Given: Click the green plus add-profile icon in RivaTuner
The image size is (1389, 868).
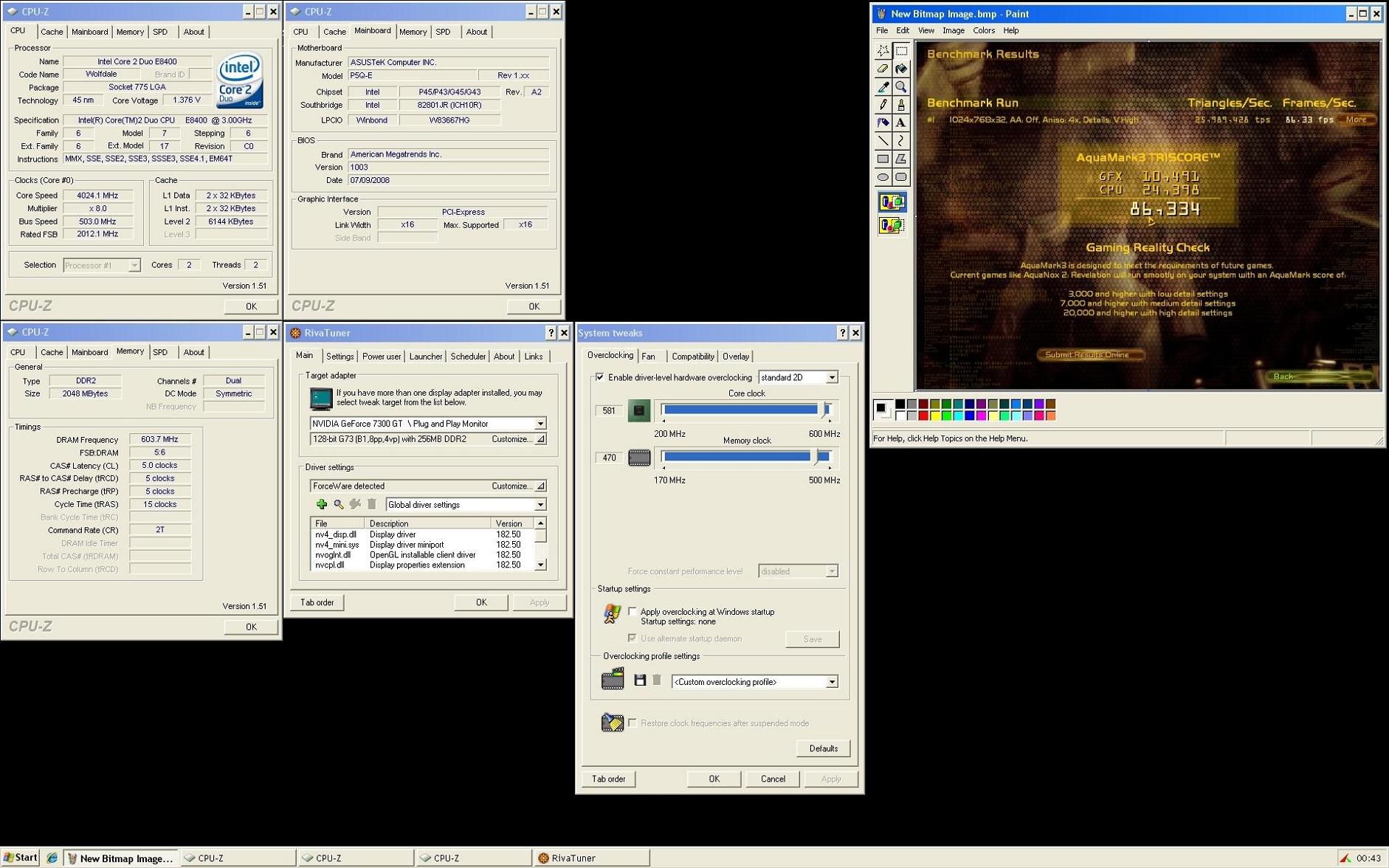Looking at the screenshot, I should [x=321, y=504].
